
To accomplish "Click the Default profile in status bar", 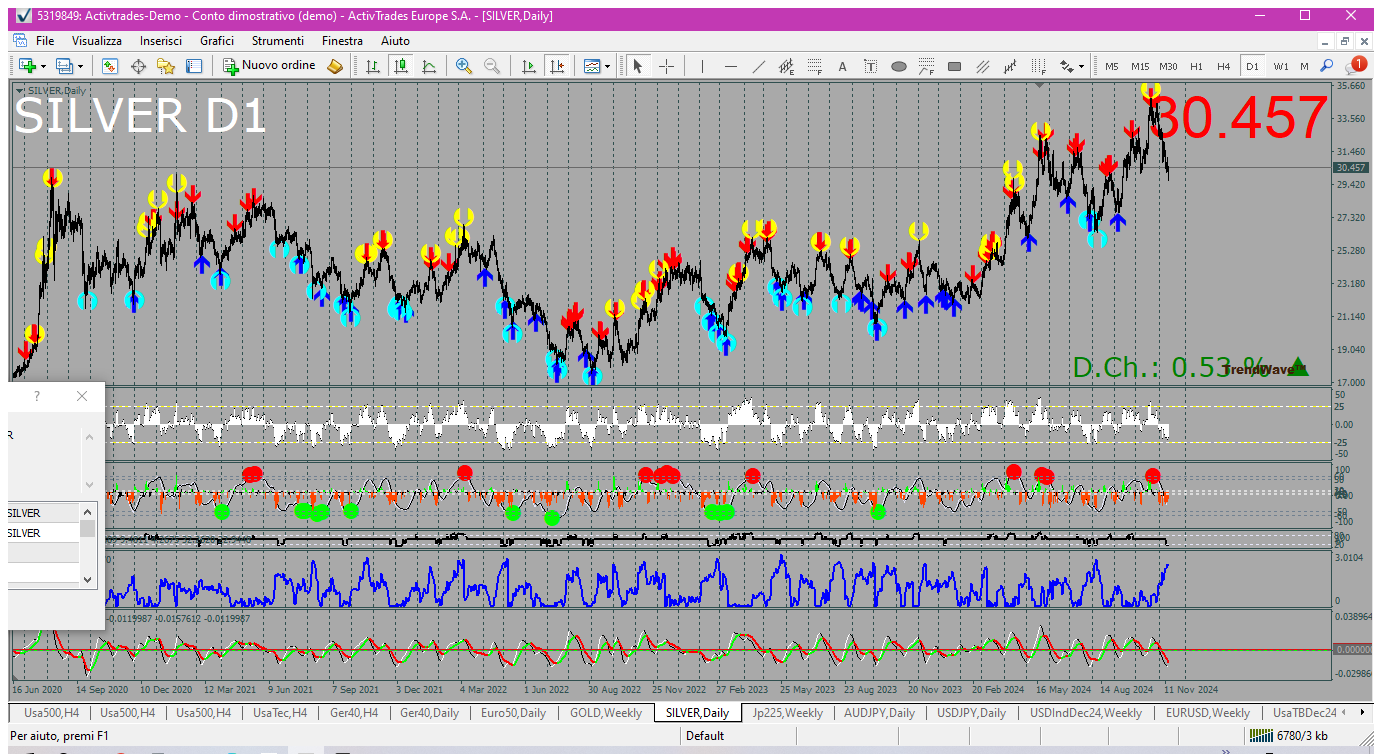I will pyautogui.click(x=705, y=736).
